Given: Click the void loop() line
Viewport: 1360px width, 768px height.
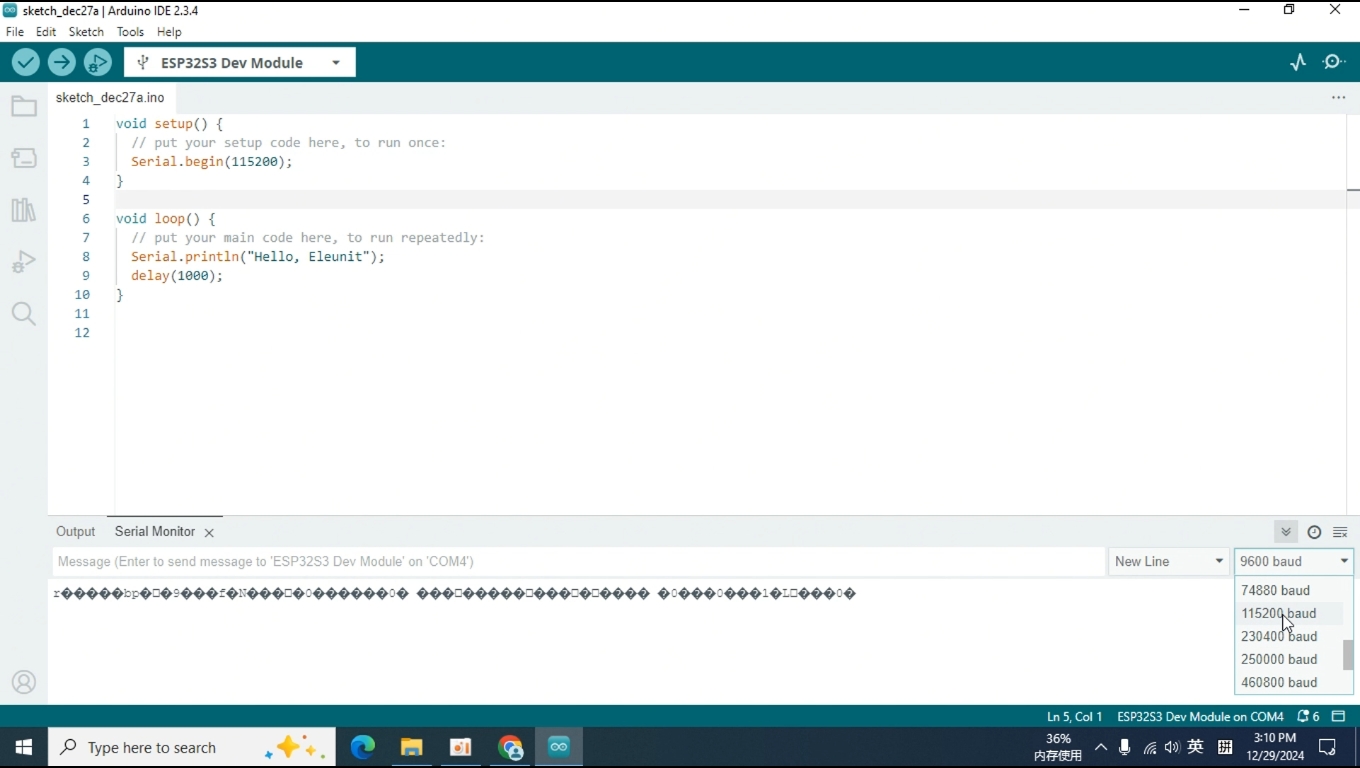Looking at the screenshot, I should tap(165, 219).
